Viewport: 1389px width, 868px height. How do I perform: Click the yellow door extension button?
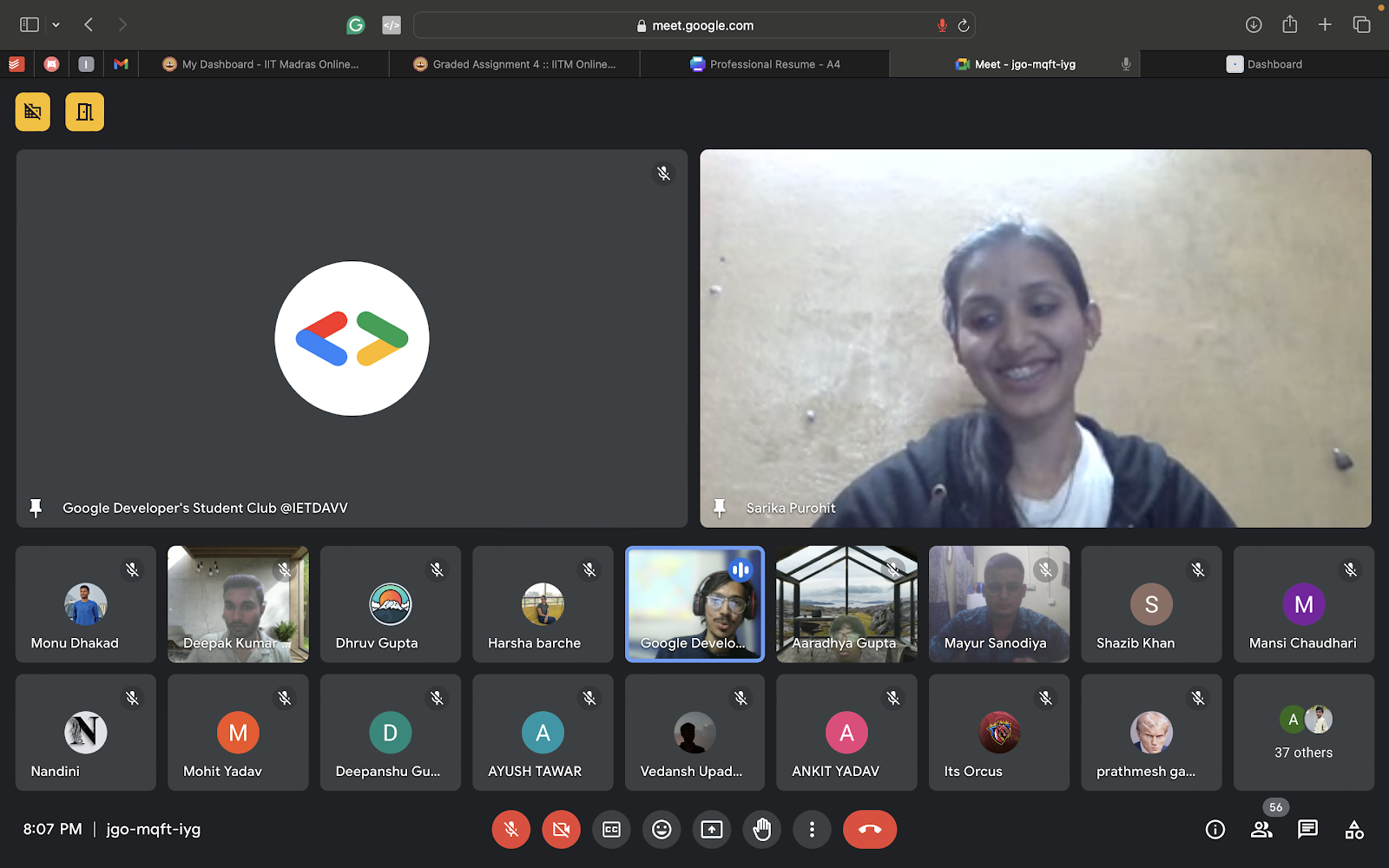point(84,112)
